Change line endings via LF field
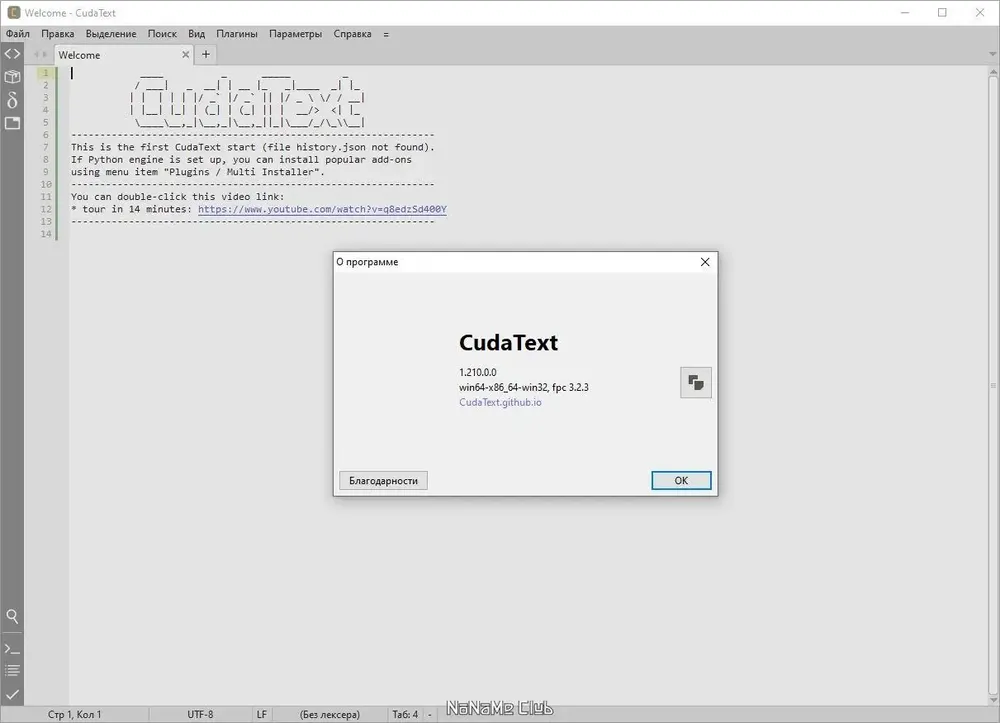 pos(261,715)
